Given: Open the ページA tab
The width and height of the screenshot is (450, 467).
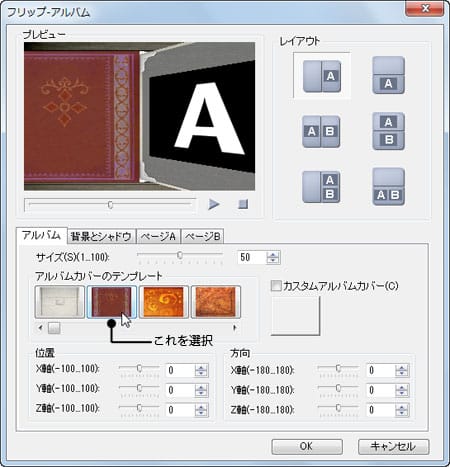Looking at the screenshot, I should click(x=158, y=237).
